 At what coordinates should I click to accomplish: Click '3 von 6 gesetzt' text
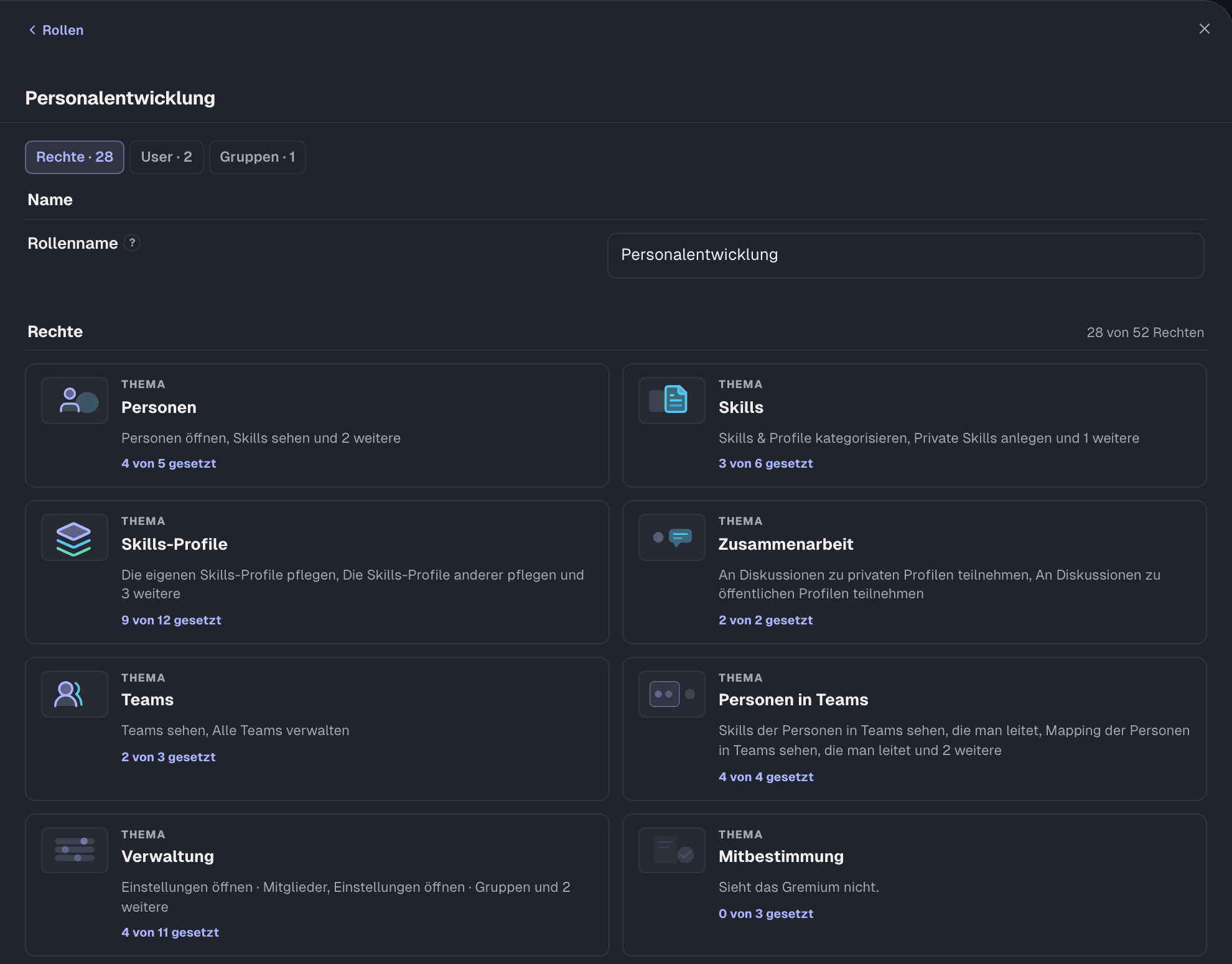(x=766, y=463)
